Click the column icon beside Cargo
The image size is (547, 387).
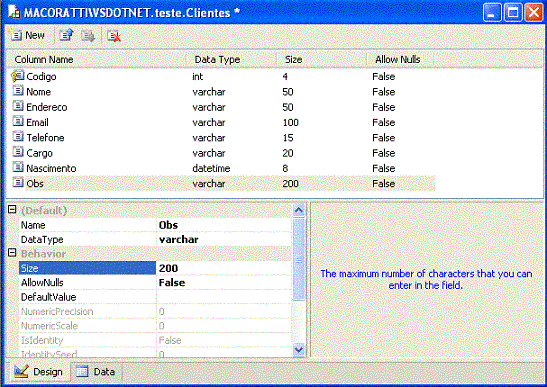18,152
